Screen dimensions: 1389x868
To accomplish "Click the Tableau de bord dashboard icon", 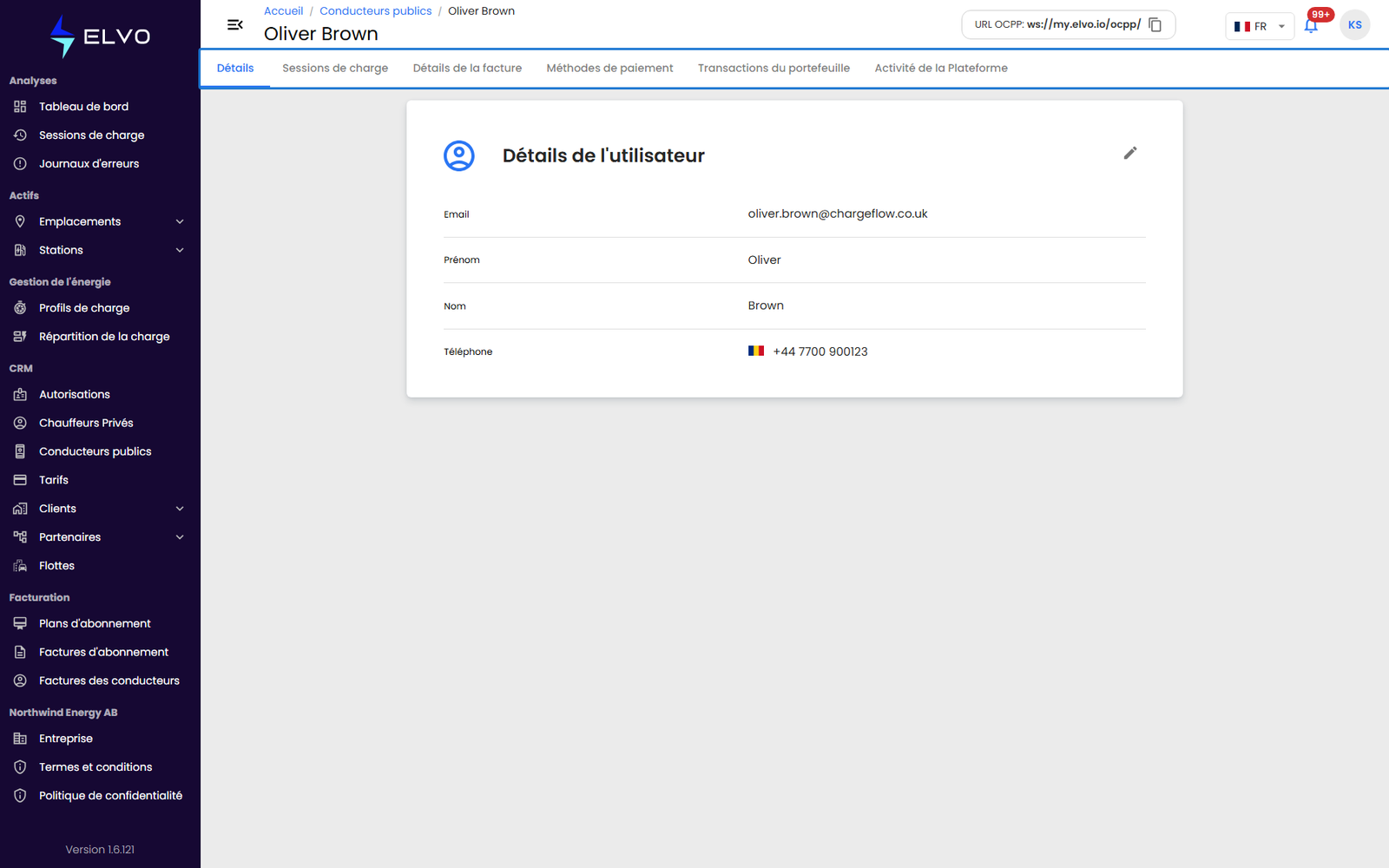I will coord(20,107).
